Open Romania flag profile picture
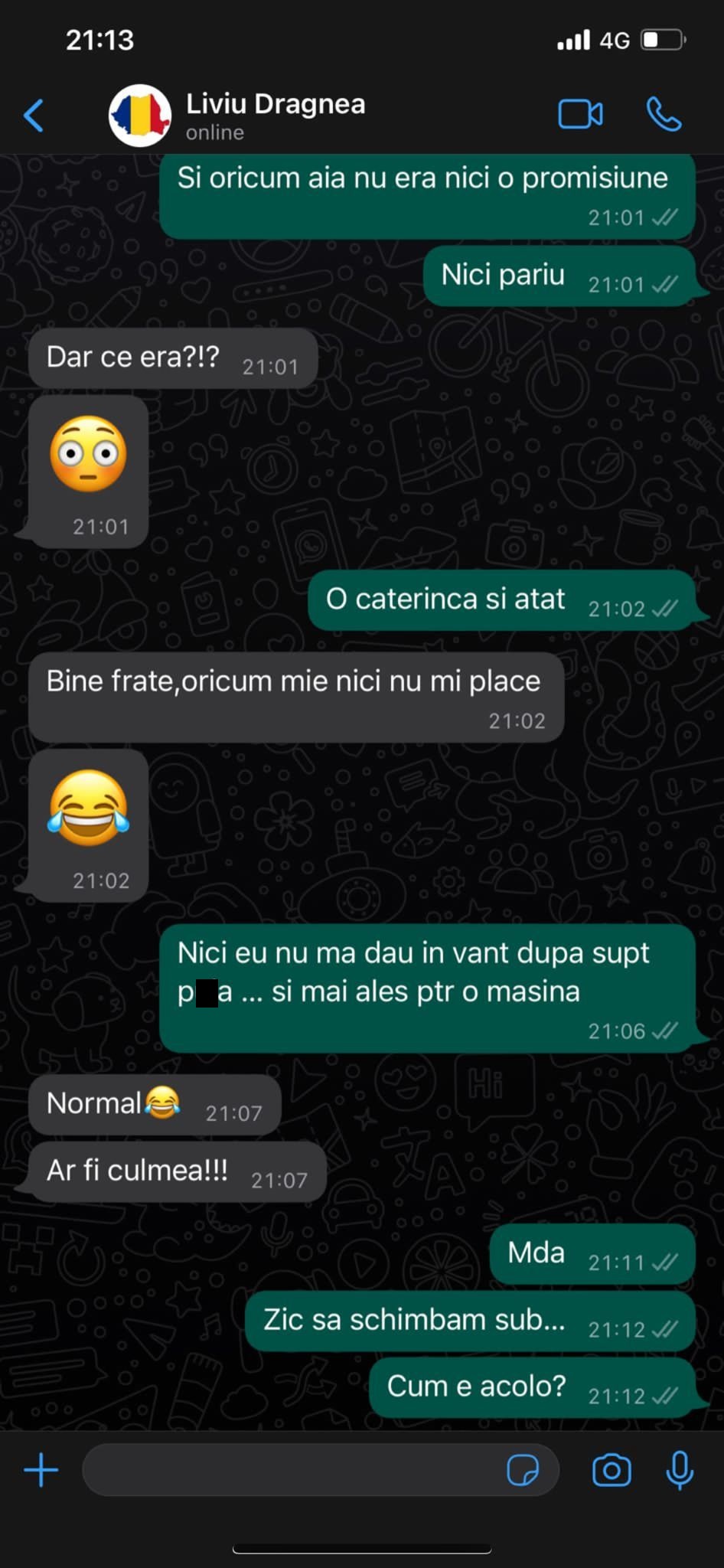This screenshot has height=1568, width=724. coord(139,116)
